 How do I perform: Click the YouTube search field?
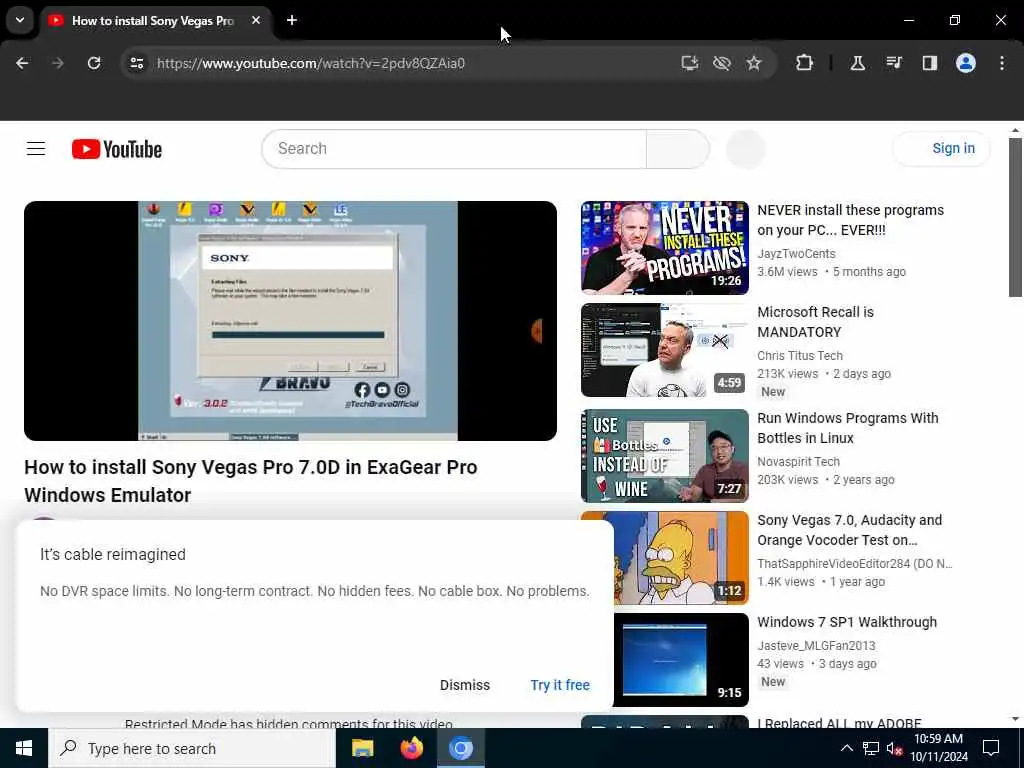[x=454, y=149]
